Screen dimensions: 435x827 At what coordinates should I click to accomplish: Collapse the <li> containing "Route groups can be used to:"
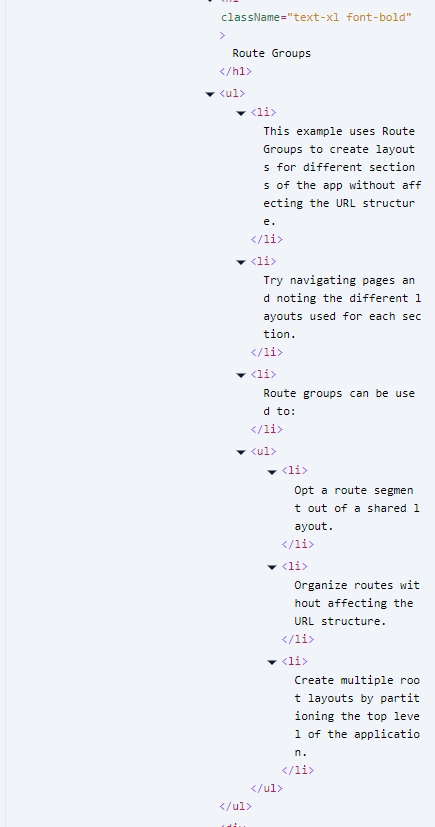241,375
